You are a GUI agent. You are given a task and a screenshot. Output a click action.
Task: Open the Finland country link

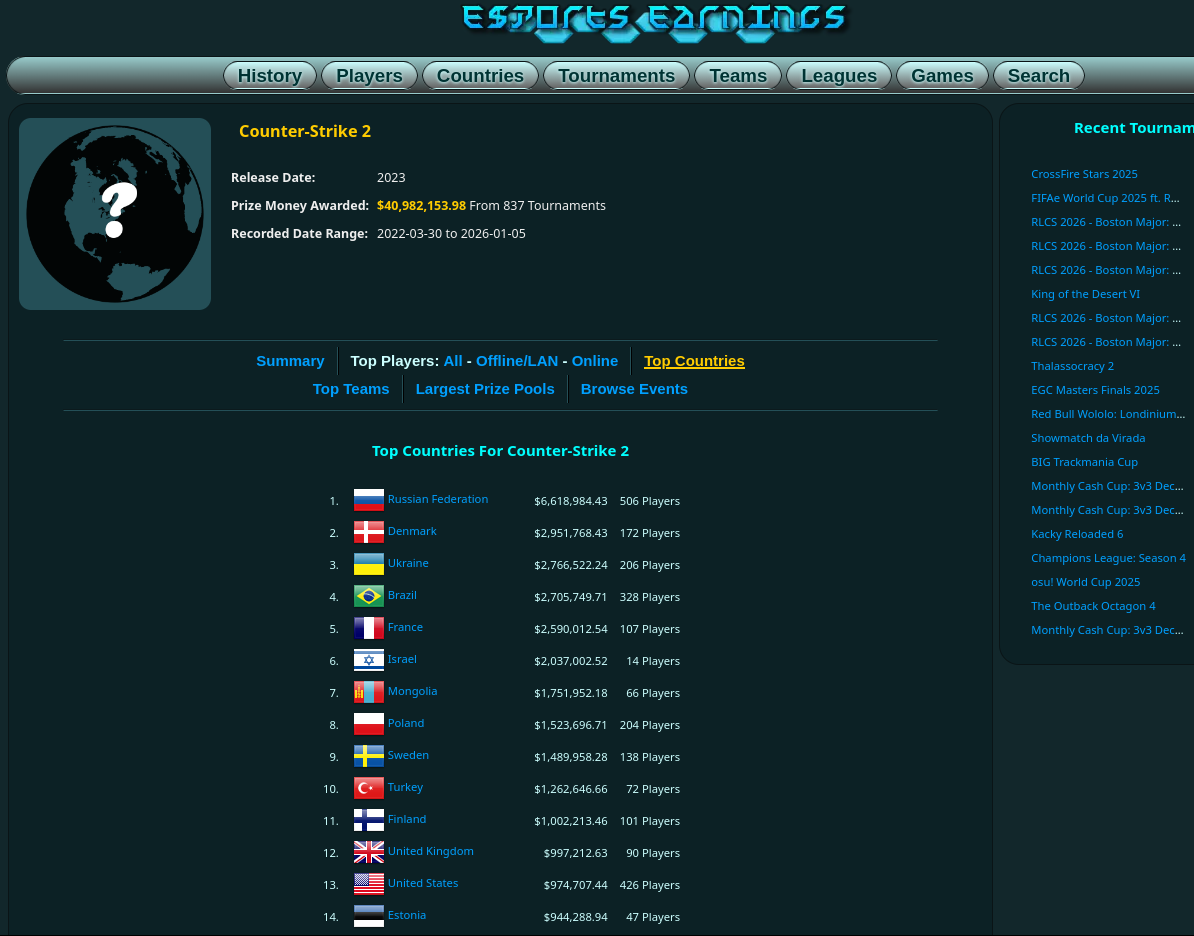click(407, 819)
